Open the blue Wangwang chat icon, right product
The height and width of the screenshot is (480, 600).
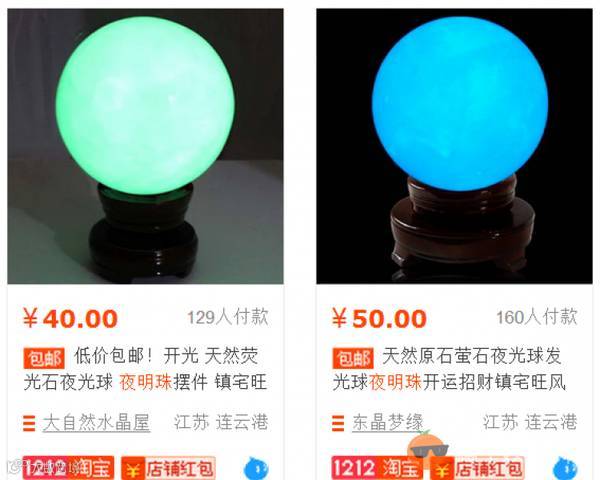pyautogui.click(x=565, y=469)
